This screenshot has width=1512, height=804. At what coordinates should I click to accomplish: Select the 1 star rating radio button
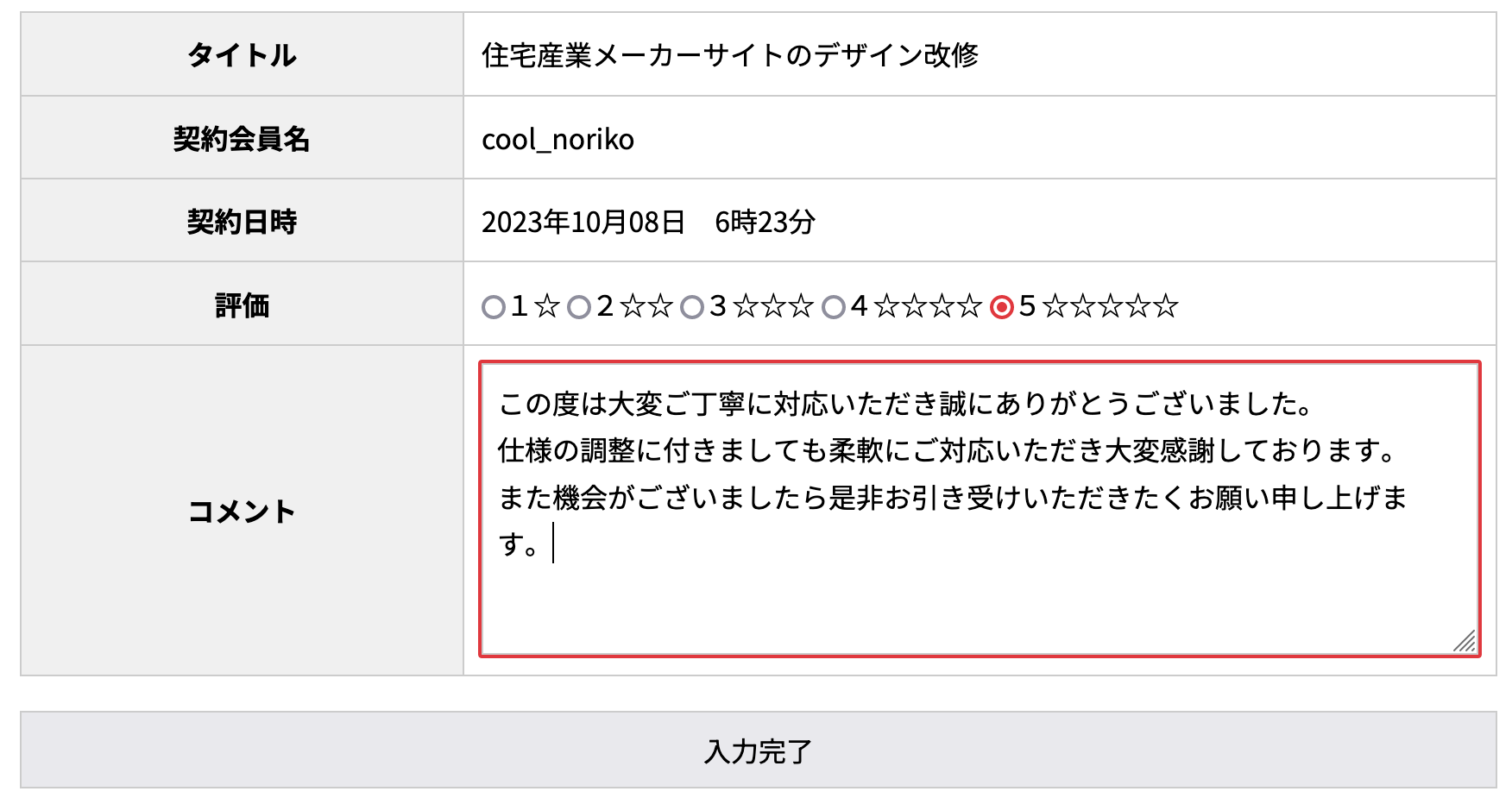click(493, 307)
